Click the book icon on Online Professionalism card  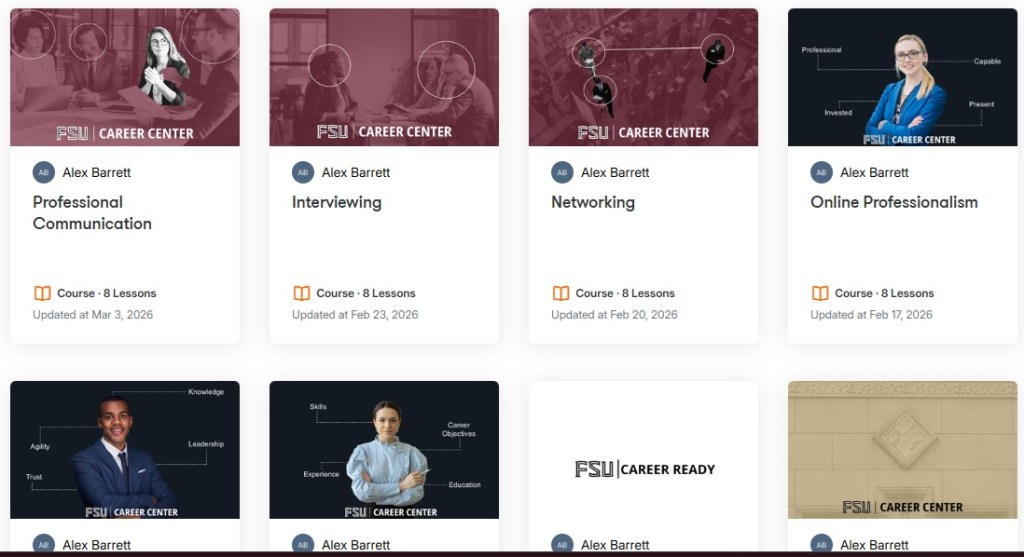[x=820, y=293]
